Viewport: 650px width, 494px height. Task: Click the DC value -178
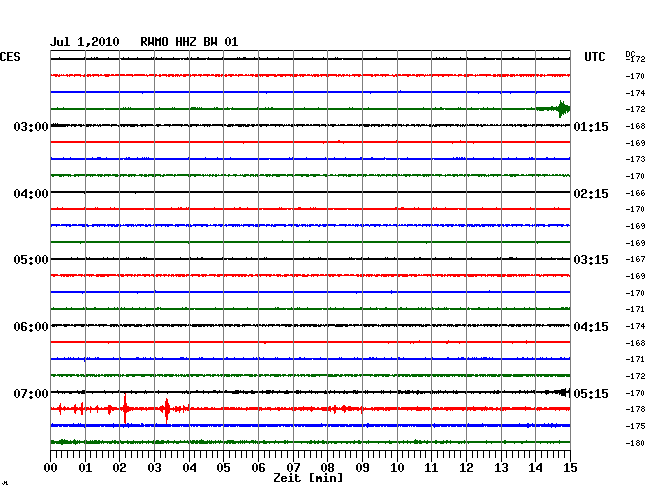635,409
